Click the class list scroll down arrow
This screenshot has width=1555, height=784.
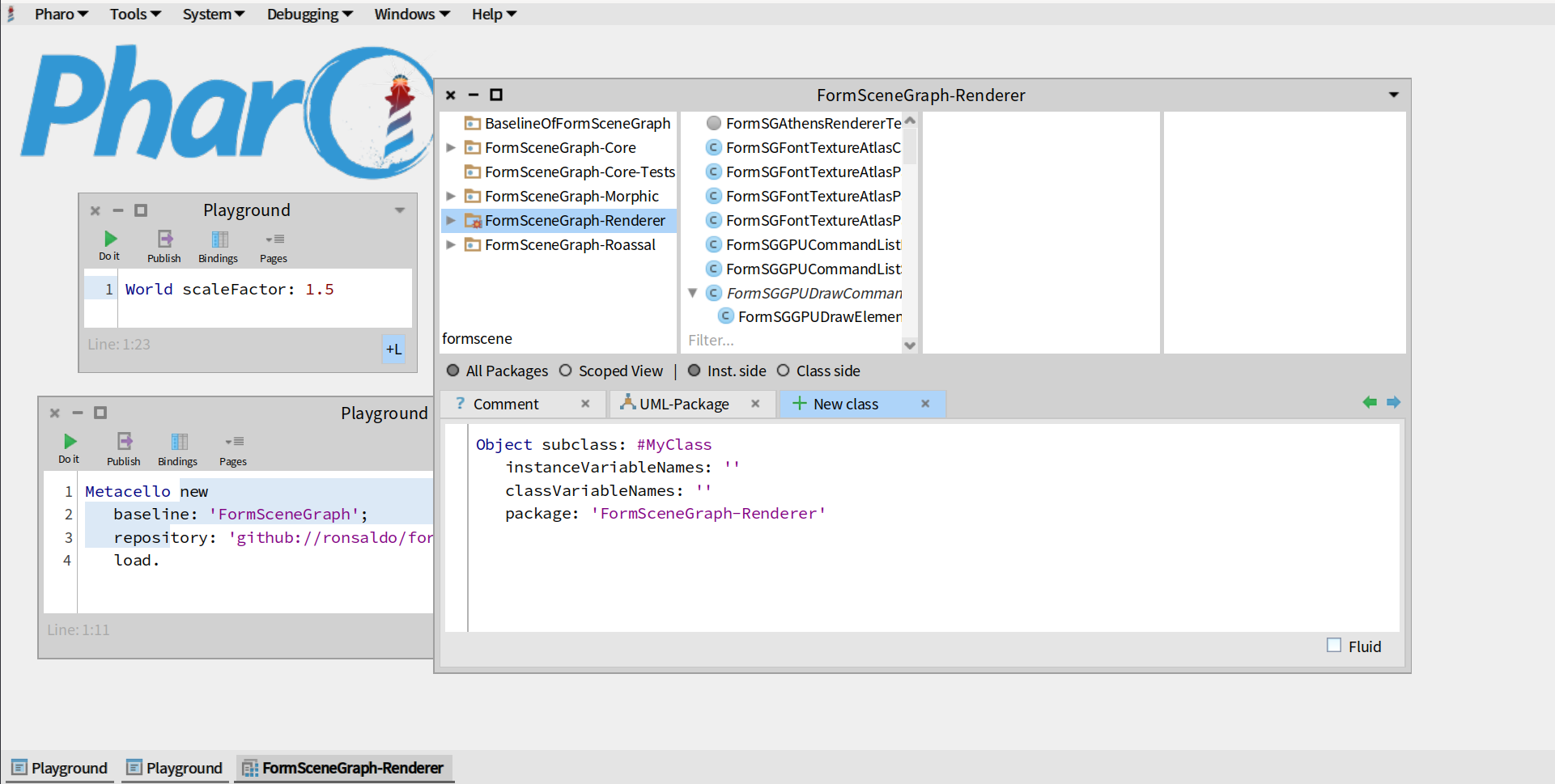(x=910, y=345)
